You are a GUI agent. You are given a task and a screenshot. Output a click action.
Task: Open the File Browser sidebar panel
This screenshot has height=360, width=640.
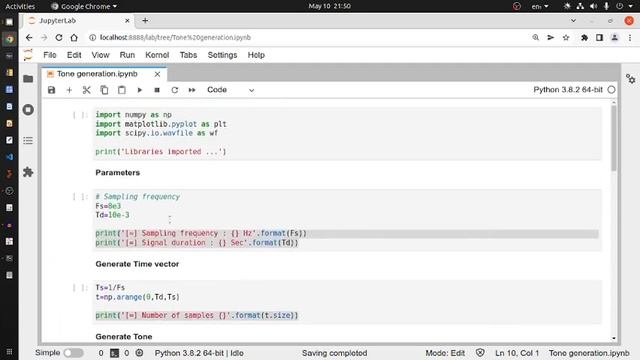tap(28, 79)
